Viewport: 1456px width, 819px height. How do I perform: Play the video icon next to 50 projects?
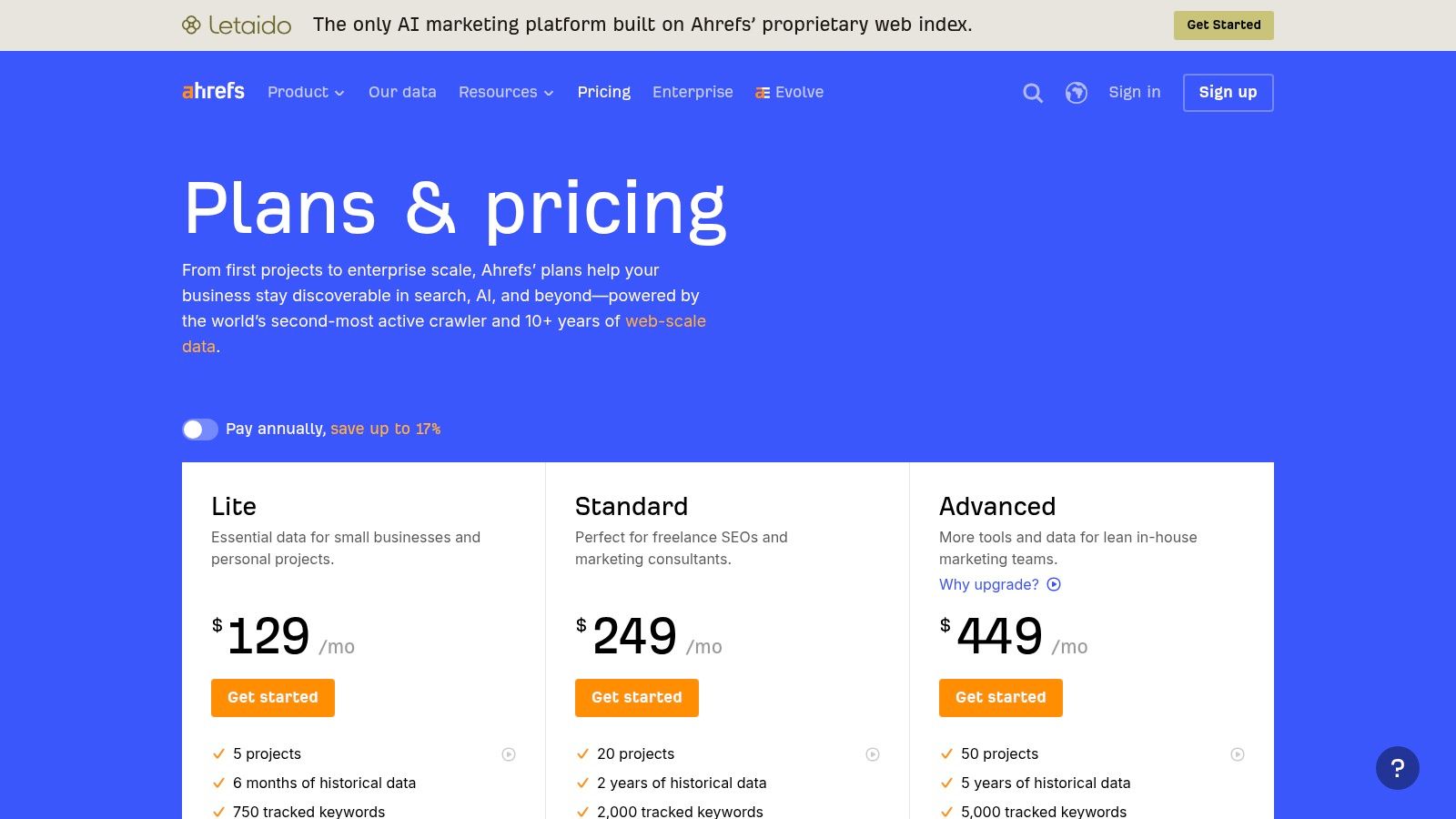(1238, 754)
